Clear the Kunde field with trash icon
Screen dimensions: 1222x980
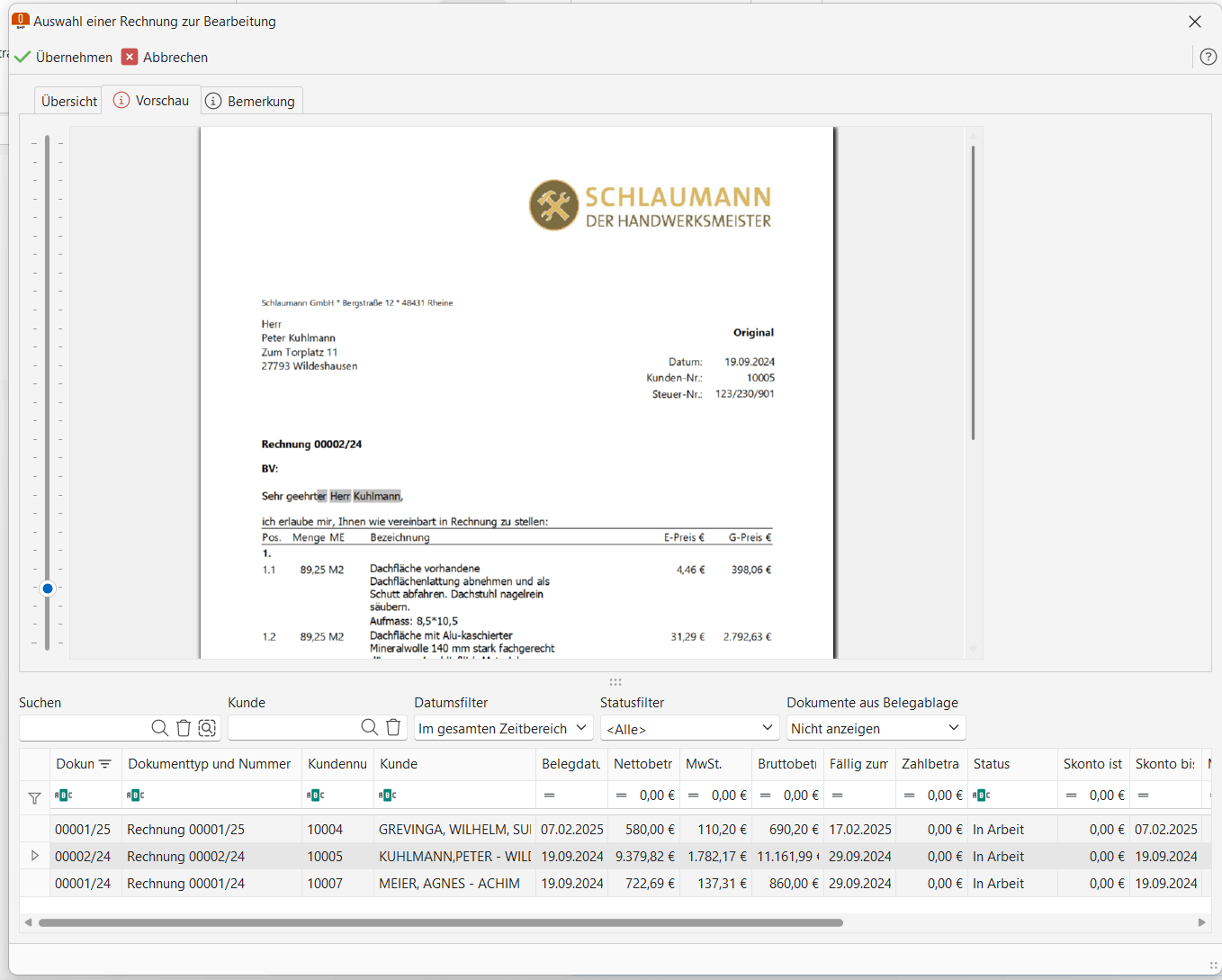pos(393,727)
